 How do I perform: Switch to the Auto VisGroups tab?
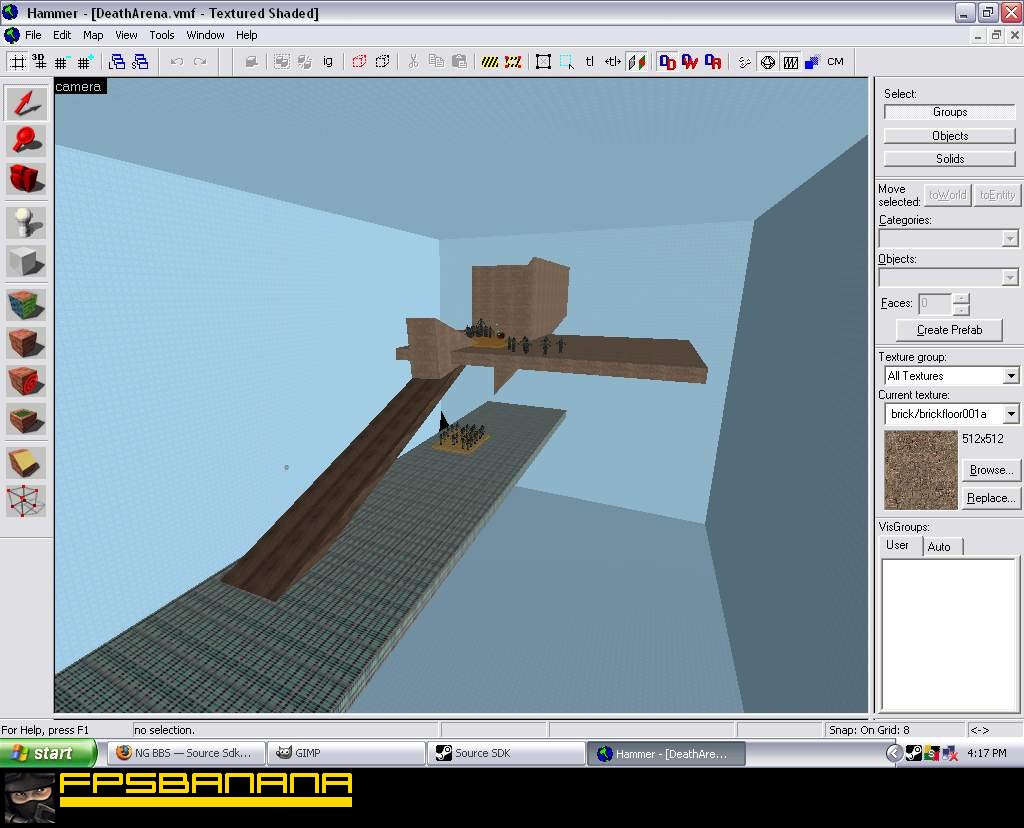939,547
